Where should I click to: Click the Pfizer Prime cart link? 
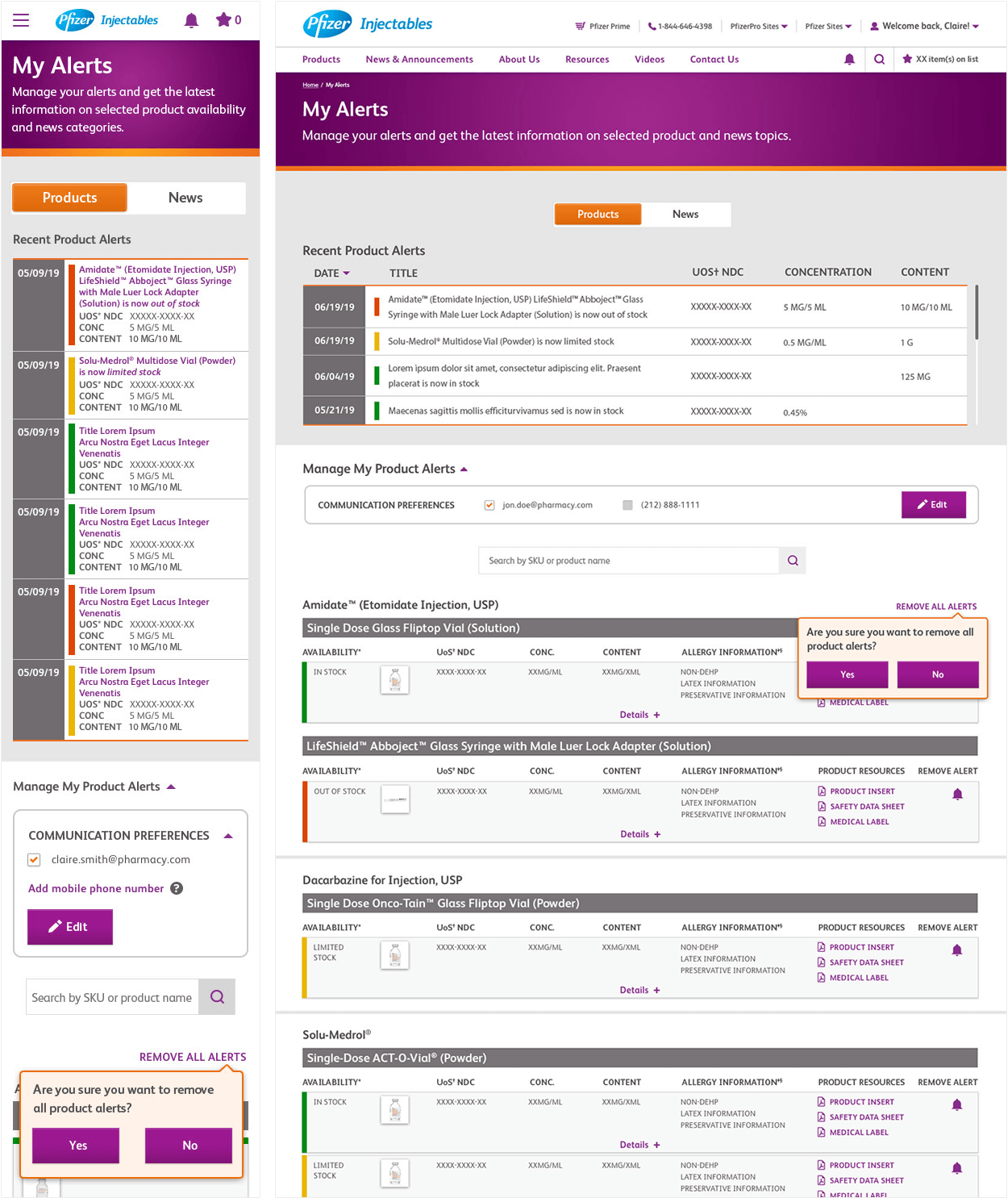[602, 26]
